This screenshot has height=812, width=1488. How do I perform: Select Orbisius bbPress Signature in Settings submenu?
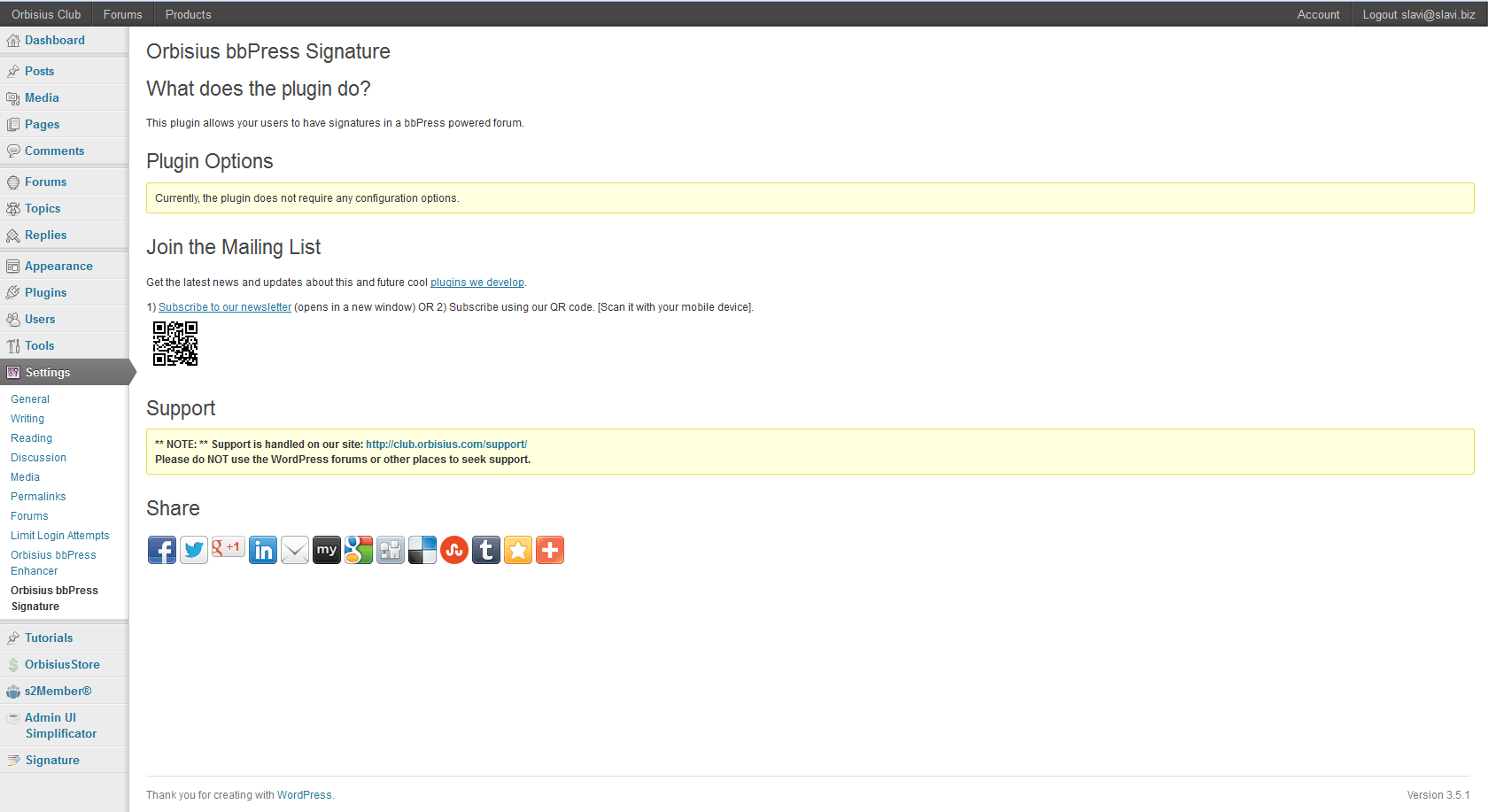click(x=54, y=599)
